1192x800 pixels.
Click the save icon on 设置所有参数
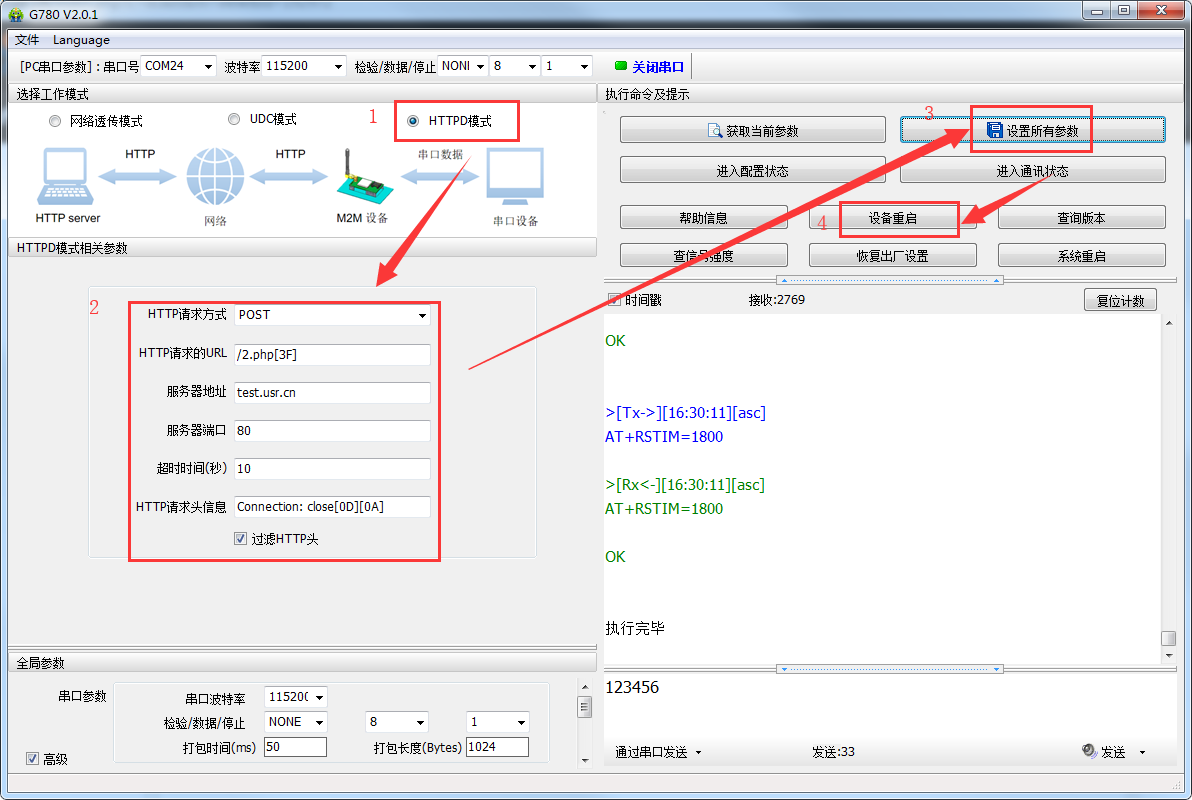994,131
